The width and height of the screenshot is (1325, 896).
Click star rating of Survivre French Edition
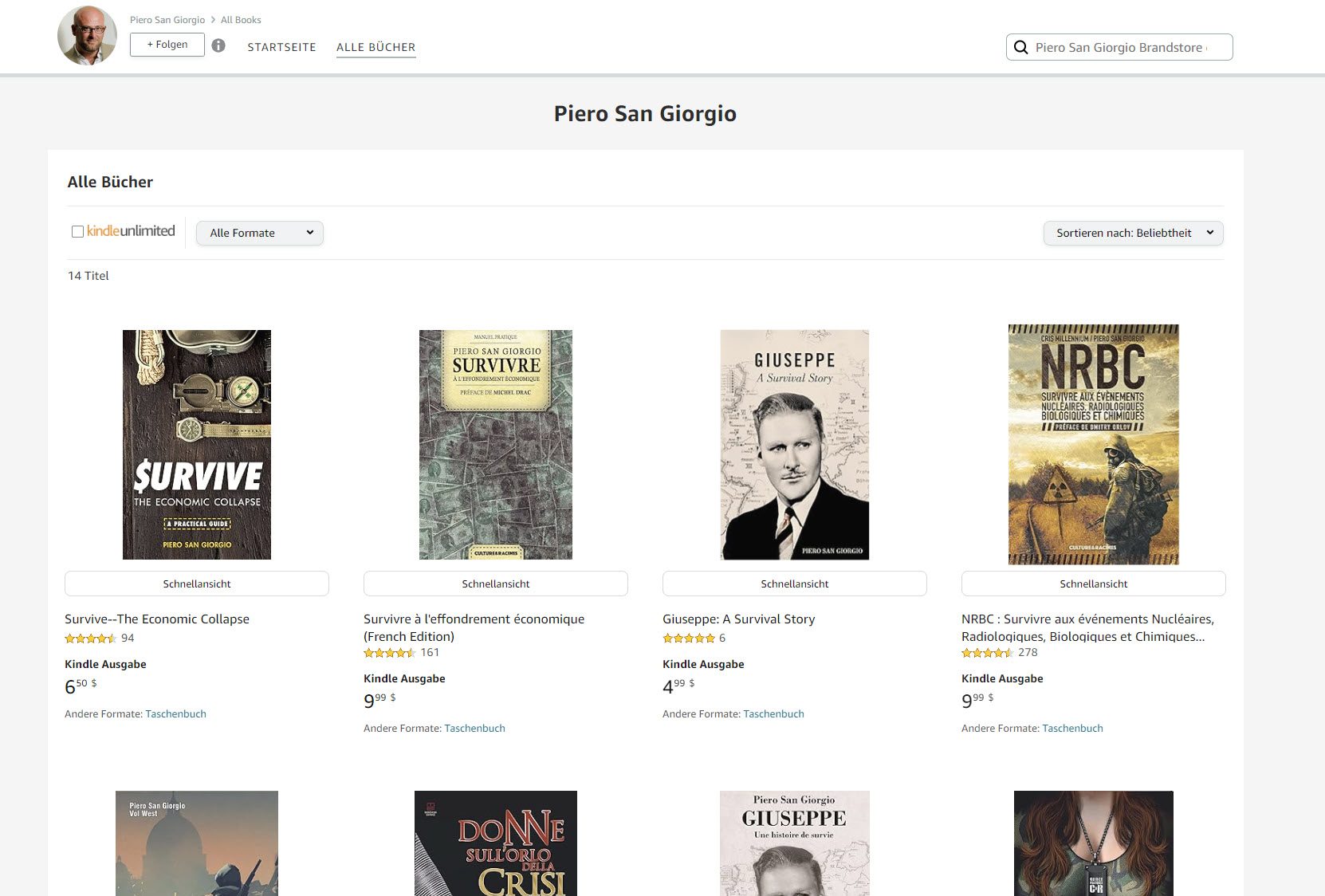pyautogui.click(x=389, y=653)
